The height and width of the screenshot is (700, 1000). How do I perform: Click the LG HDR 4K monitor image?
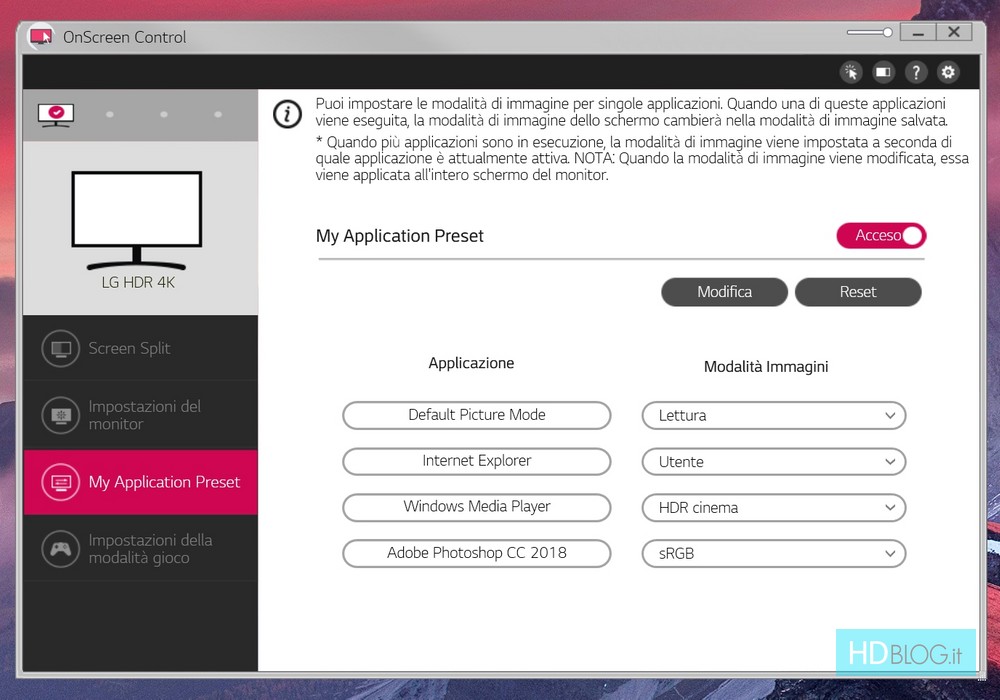point(136,220)
